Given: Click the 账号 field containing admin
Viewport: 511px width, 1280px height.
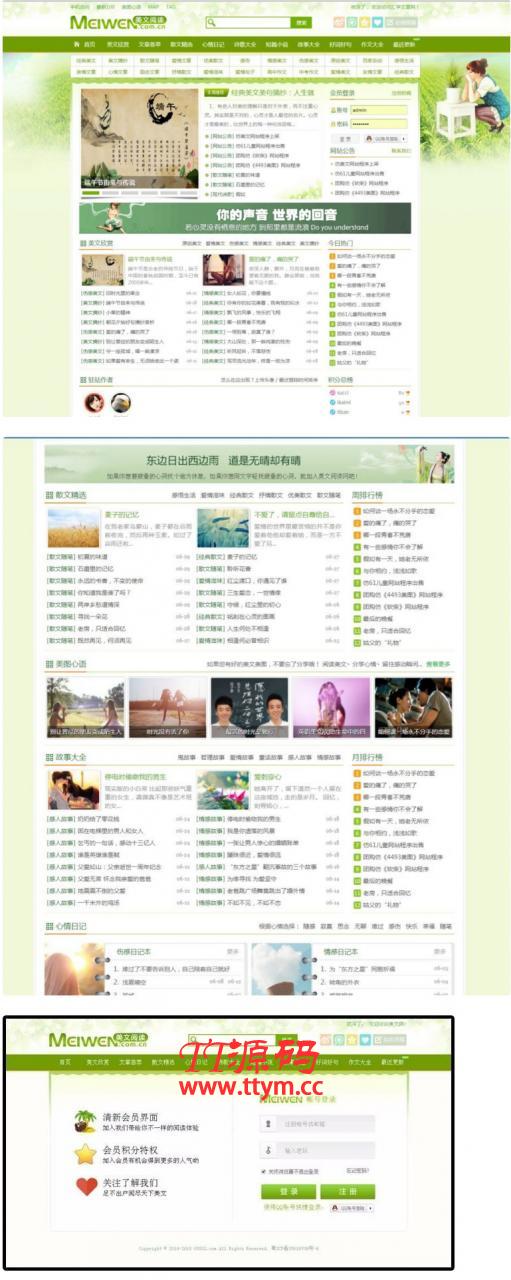Looking at the screenshot, I should (x=380, y=110).
